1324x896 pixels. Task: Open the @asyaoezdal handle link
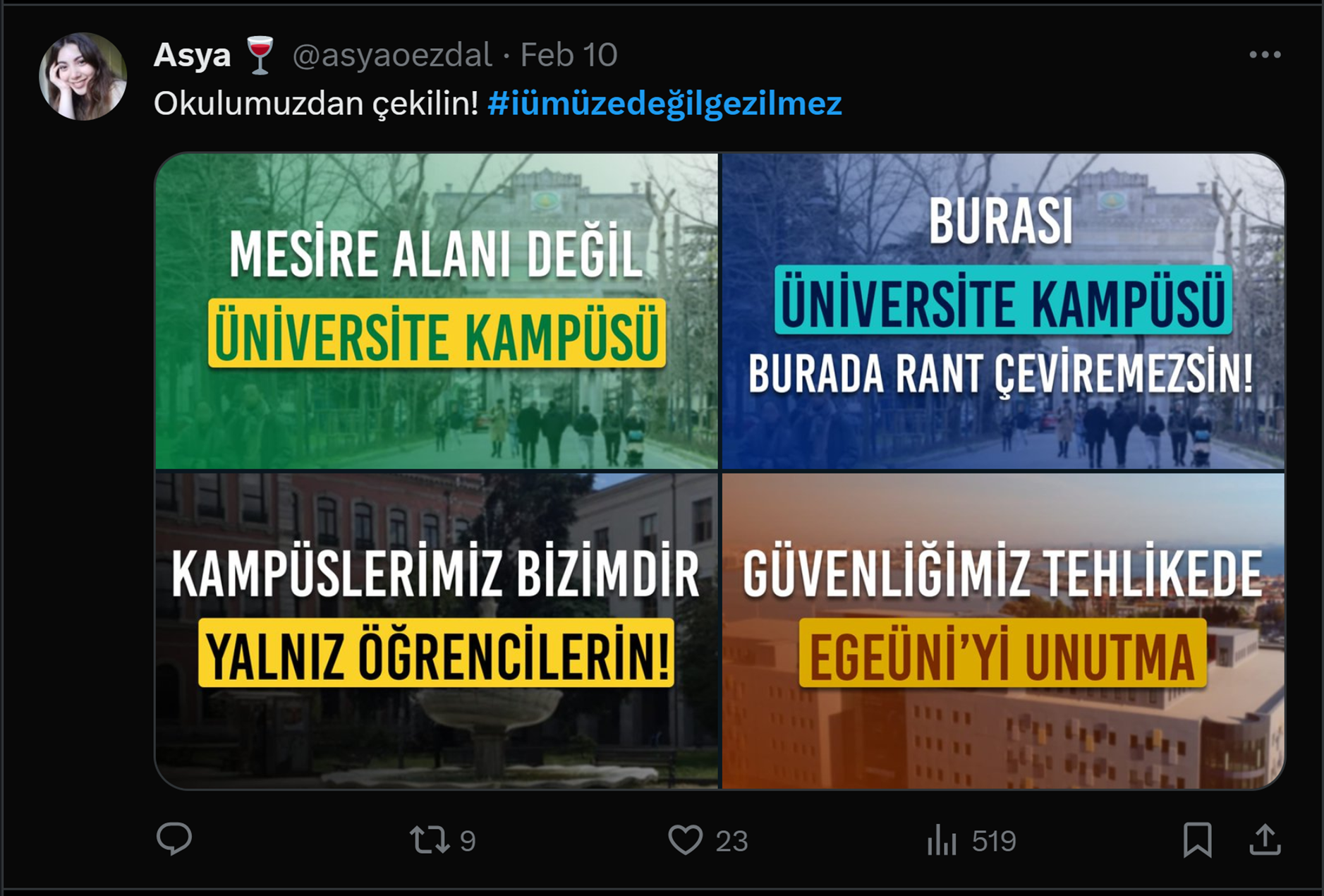(x=392, y=55)
